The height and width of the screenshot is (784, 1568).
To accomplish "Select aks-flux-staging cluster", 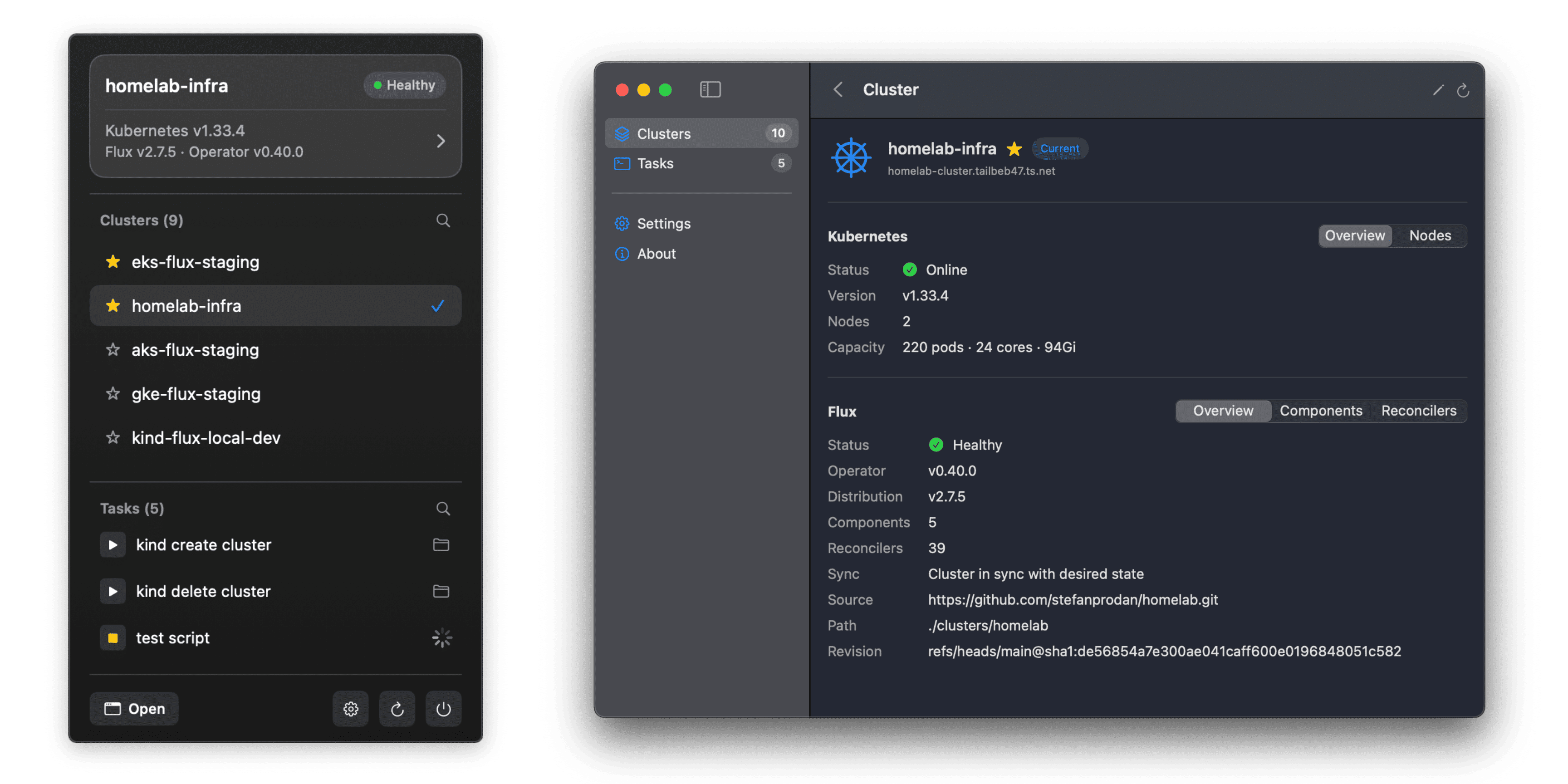I will pyautogui.click(x=275, y=349).
